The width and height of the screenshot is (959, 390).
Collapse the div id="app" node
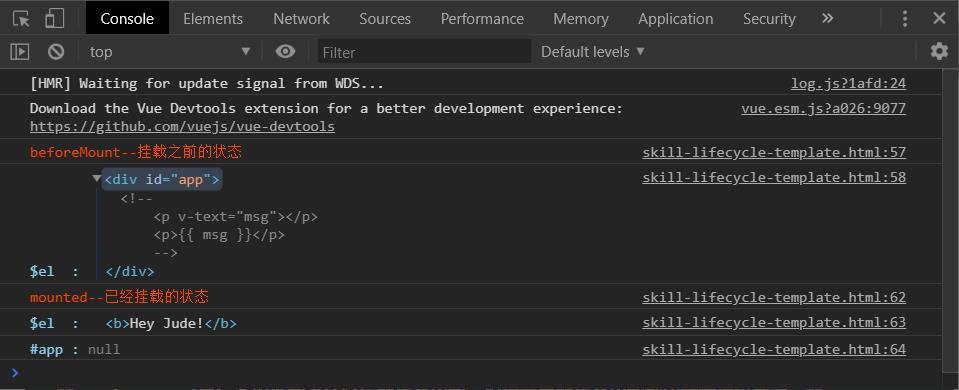[97, 178]
